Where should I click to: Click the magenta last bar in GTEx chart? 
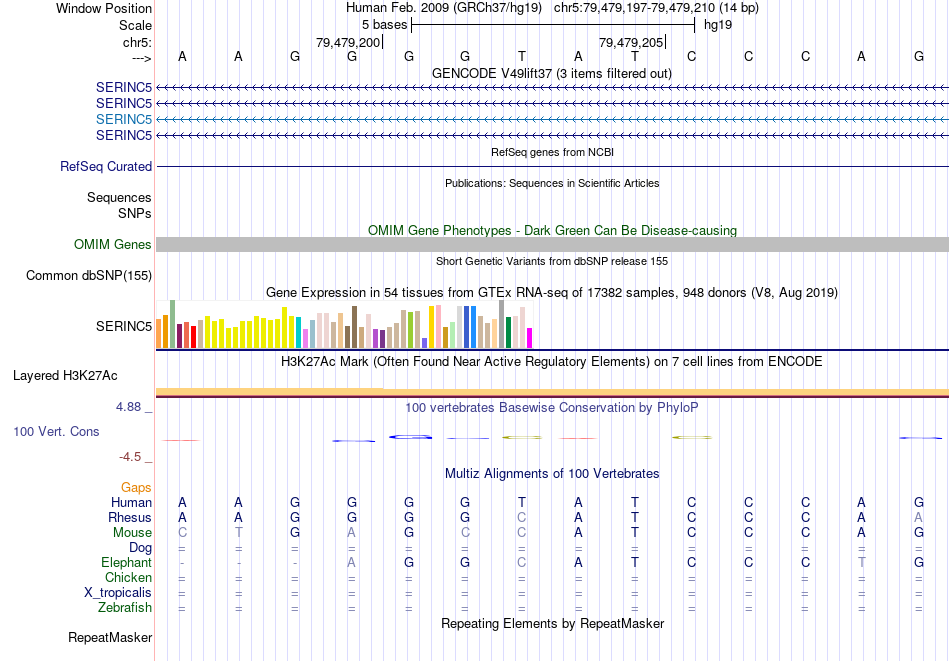[x=530, y=338]
